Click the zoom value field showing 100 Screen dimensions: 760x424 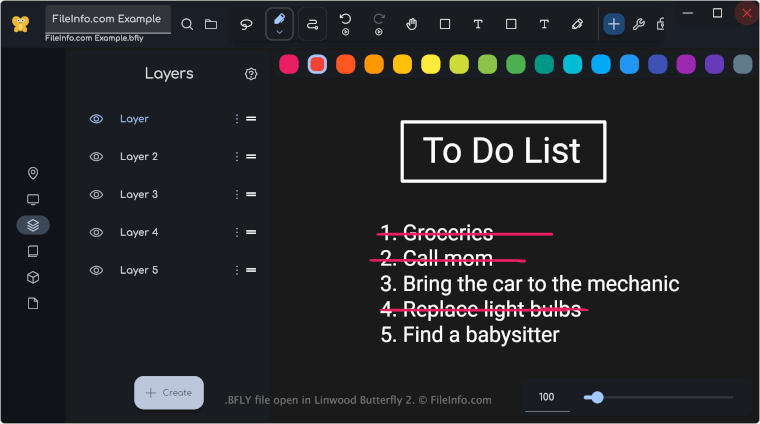pyautogui.click(x=547, y=397)
